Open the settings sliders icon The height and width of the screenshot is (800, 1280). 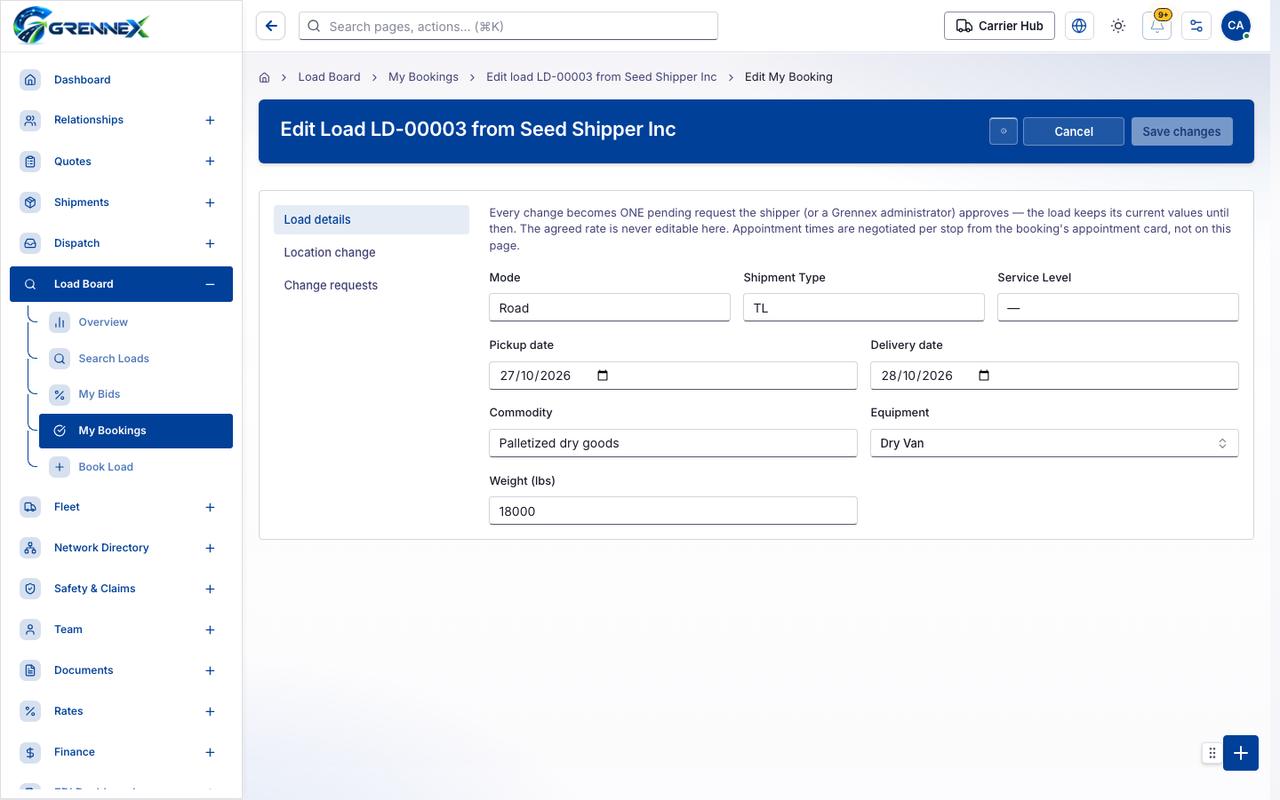point(1196,26)
